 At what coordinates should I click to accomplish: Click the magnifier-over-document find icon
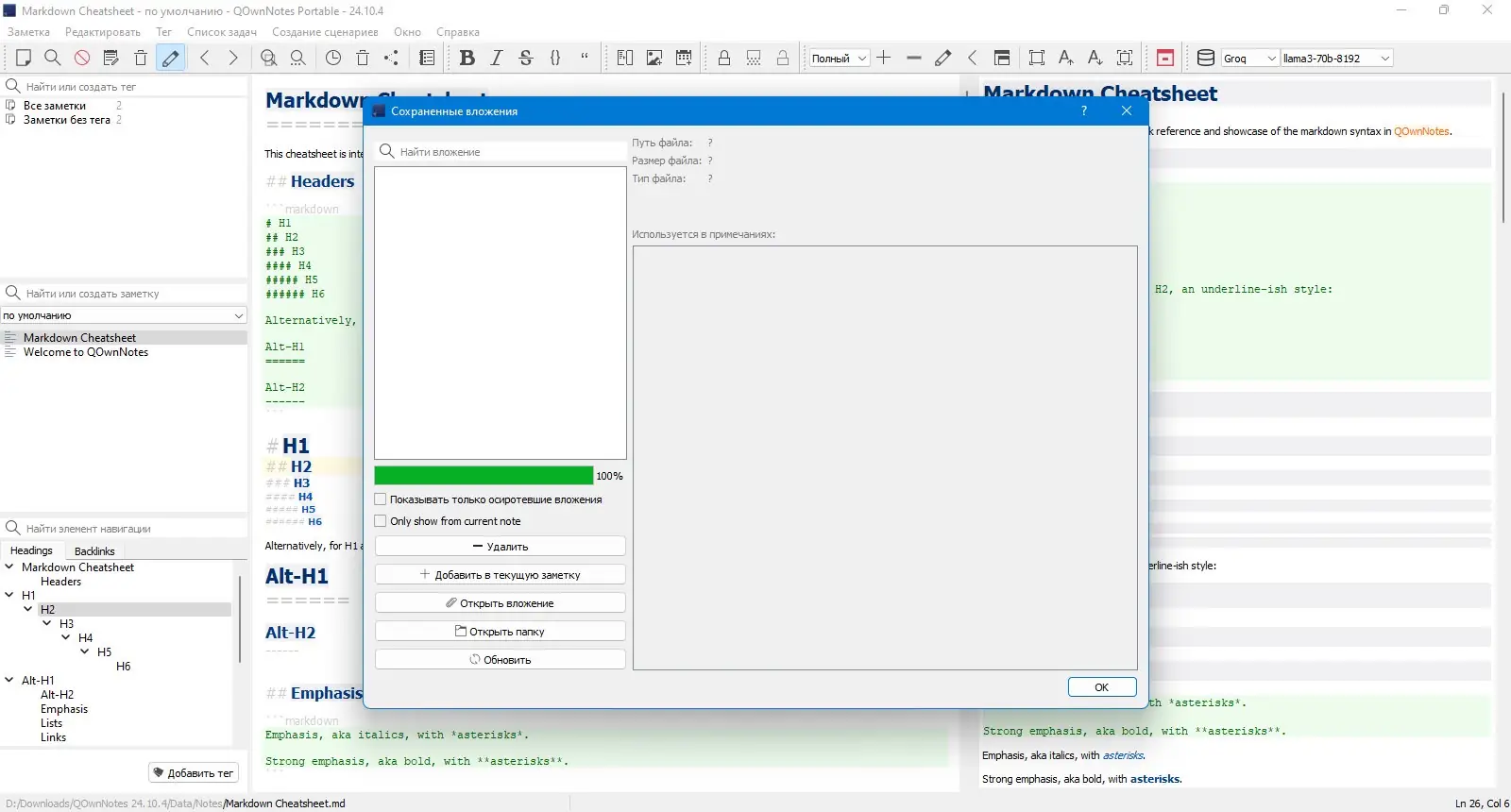[269, 58]
